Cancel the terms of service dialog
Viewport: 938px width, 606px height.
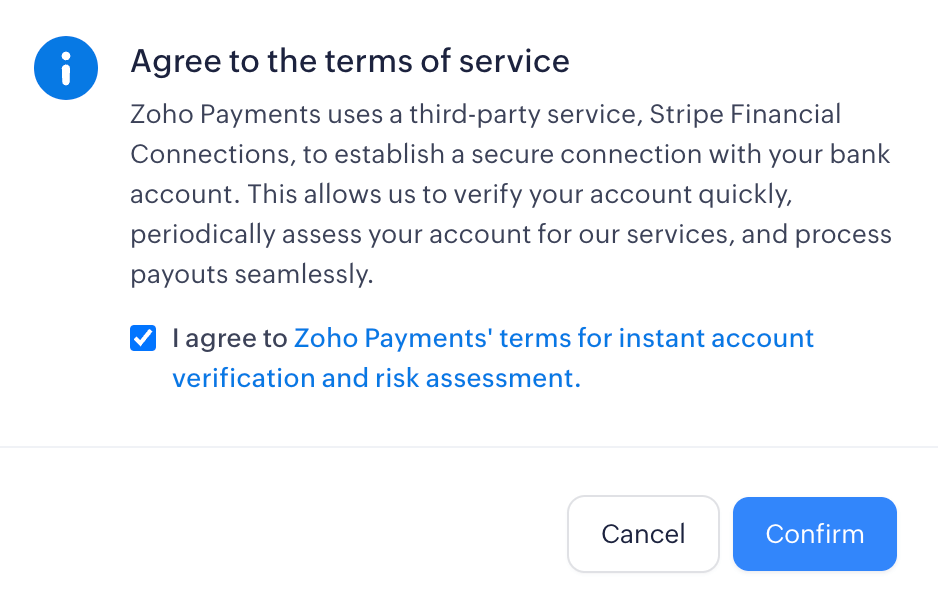[x=643, y=534]
